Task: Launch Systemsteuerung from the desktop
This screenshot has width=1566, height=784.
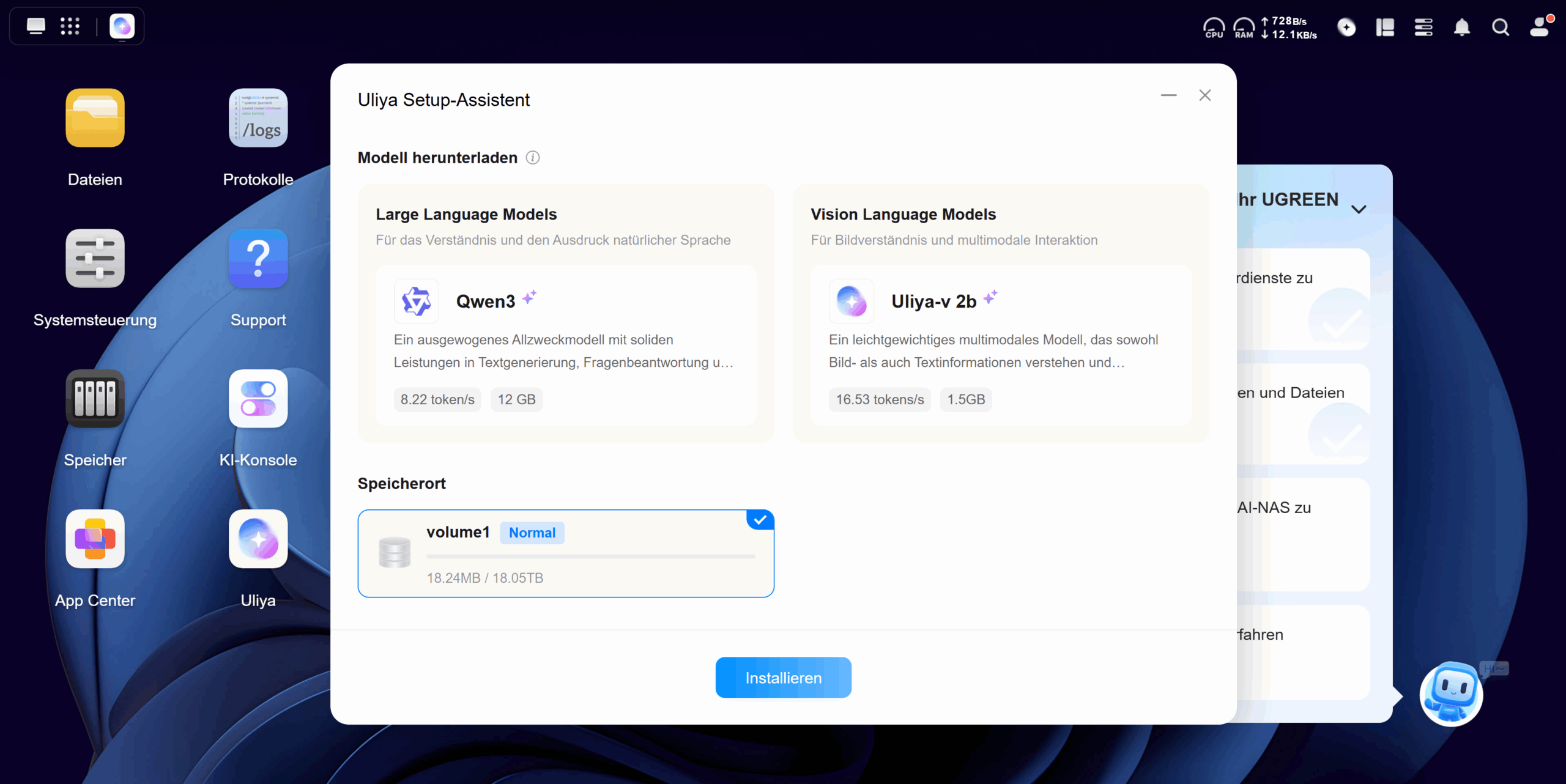Action: [x=95, y=258]
